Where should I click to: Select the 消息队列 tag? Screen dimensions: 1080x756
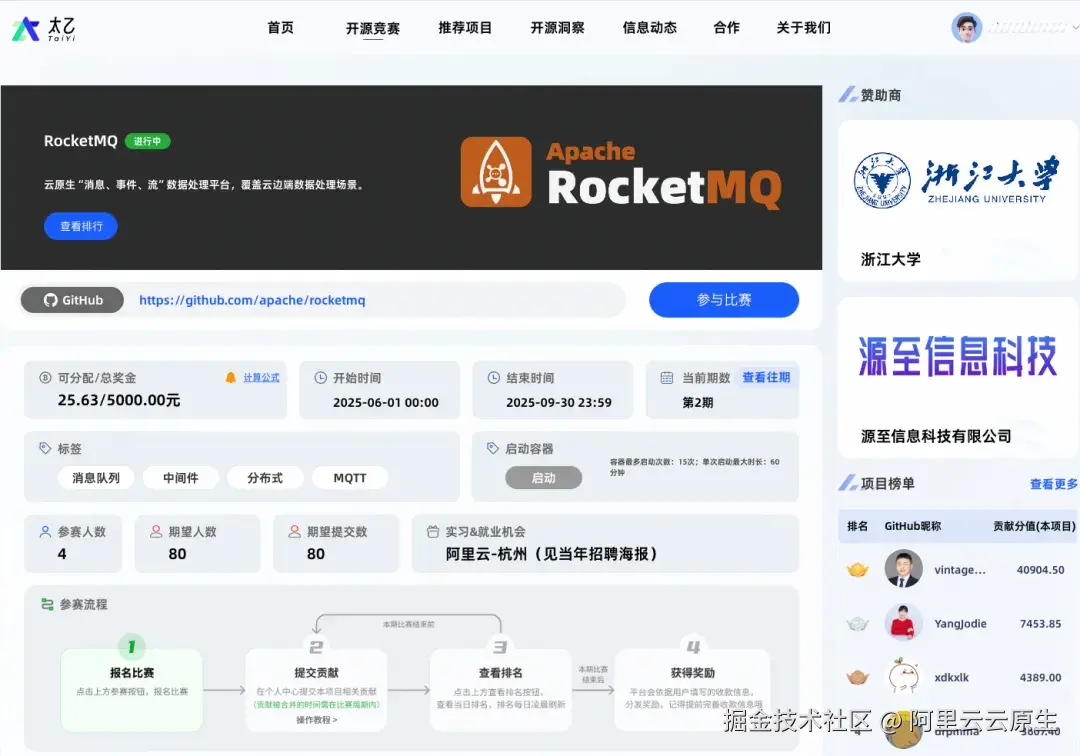click(96, 478)
